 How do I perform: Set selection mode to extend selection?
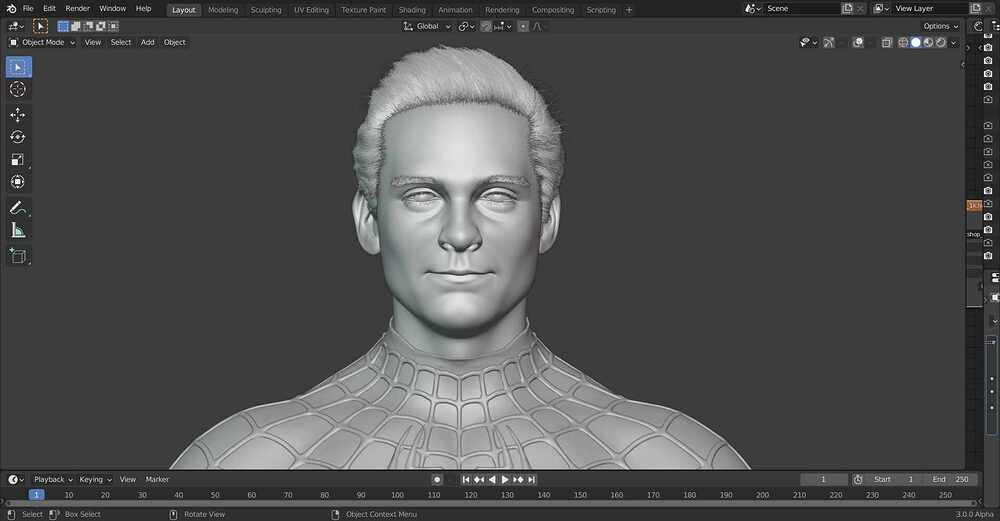tap(76, 26)
